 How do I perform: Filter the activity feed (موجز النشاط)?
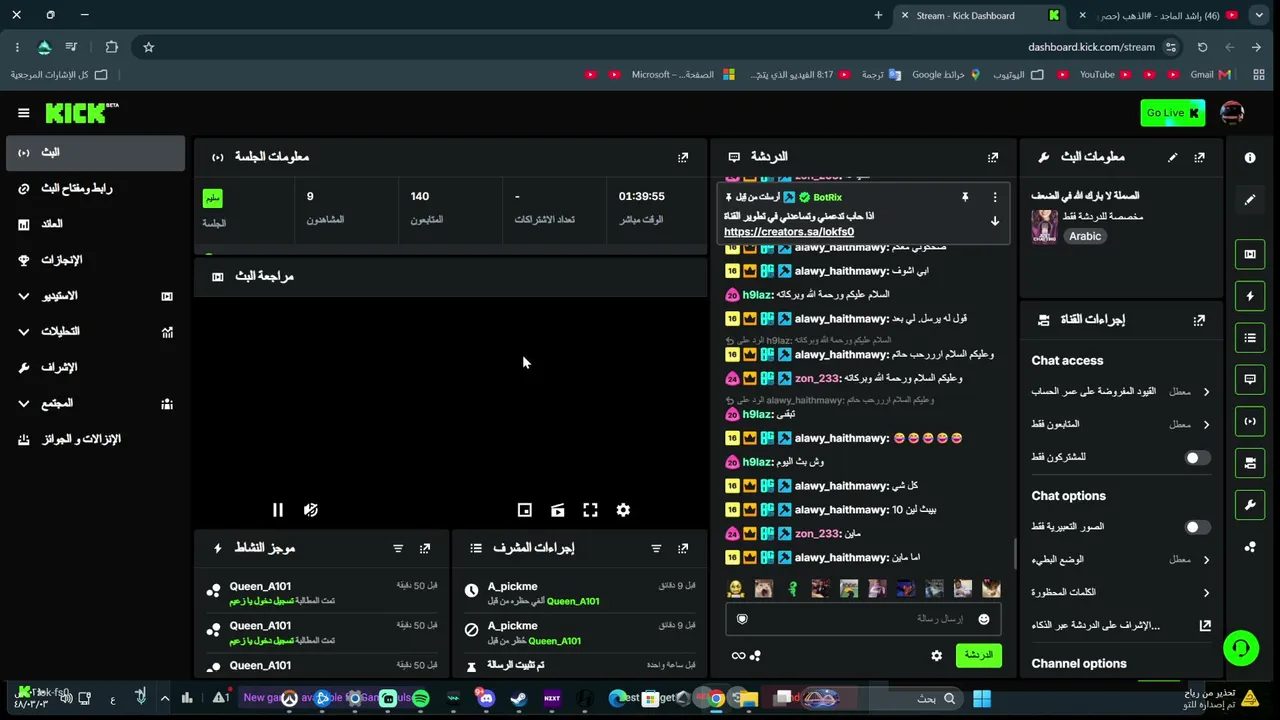pyautogui.click(x=398, y=548)
